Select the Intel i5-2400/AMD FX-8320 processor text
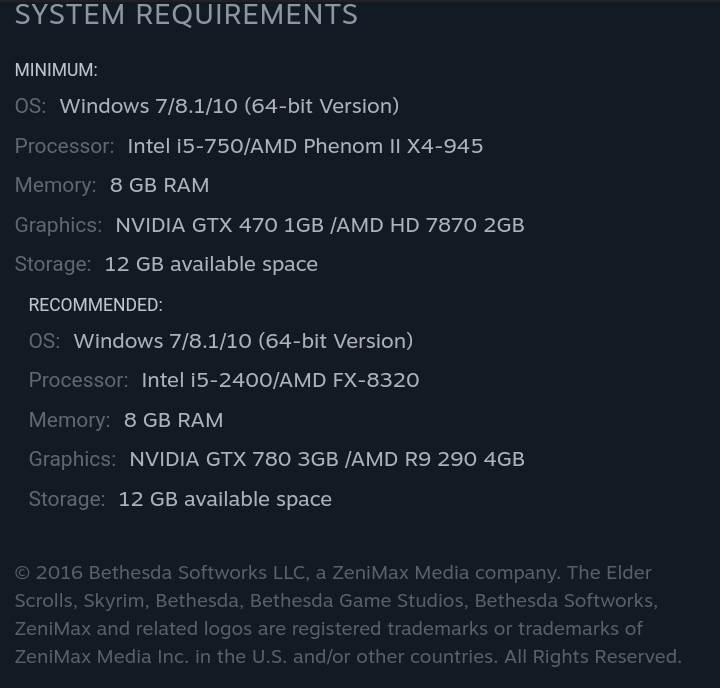Screen dimensions: 720x688 point(280,380)
